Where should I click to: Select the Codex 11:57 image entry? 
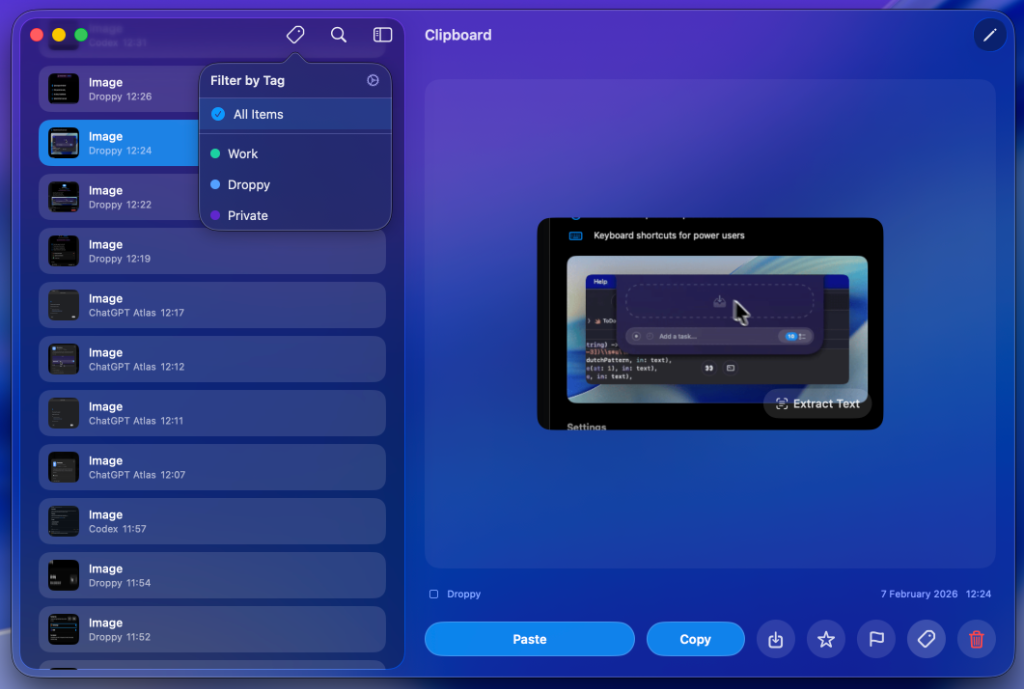[x=212, y=521]
